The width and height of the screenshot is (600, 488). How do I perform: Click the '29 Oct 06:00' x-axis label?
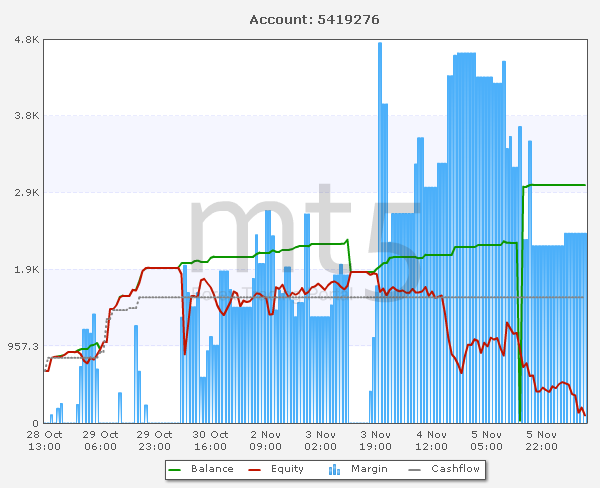pos(100,441)
